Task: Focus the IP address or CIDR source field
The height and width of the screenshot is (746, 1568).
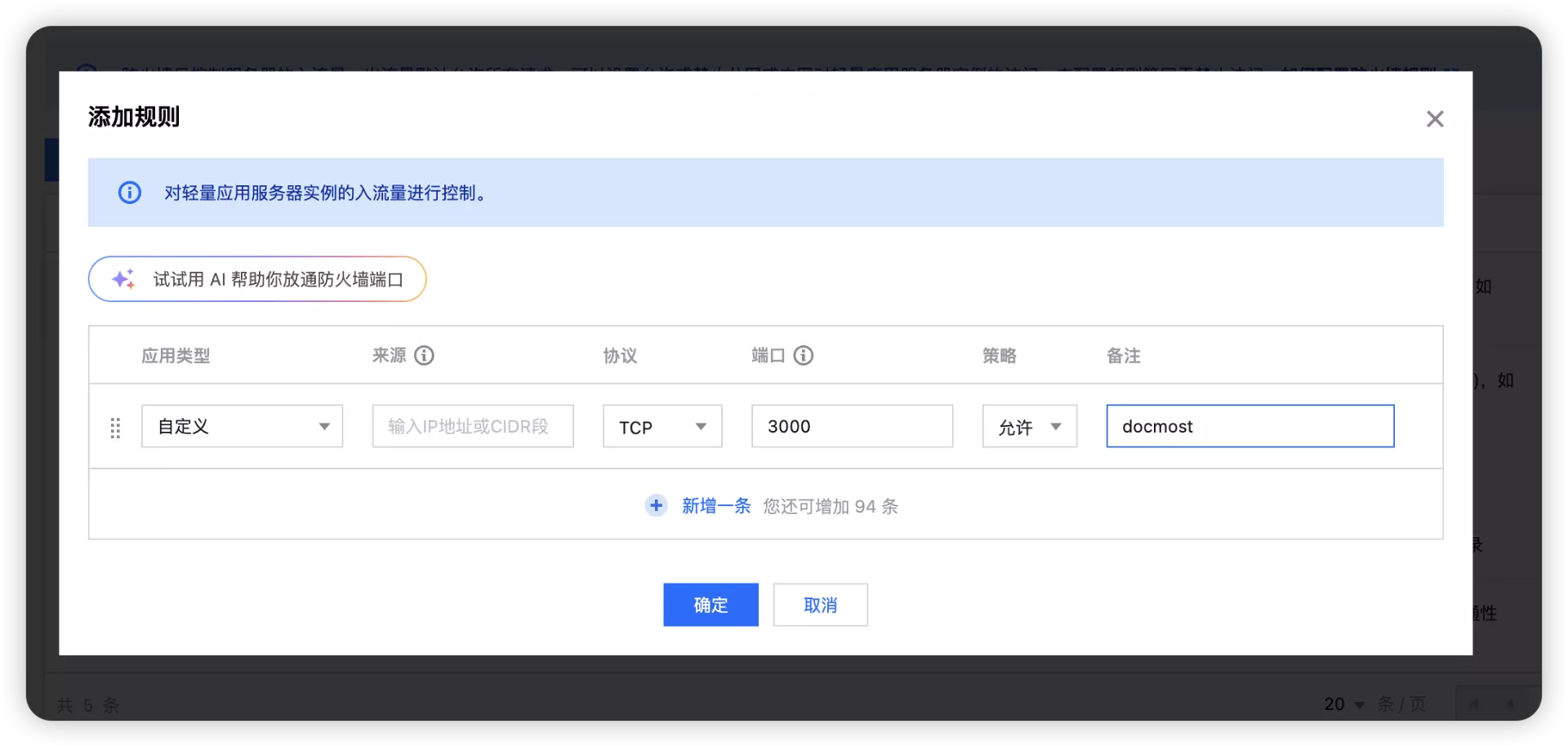Action: (473, 426)
